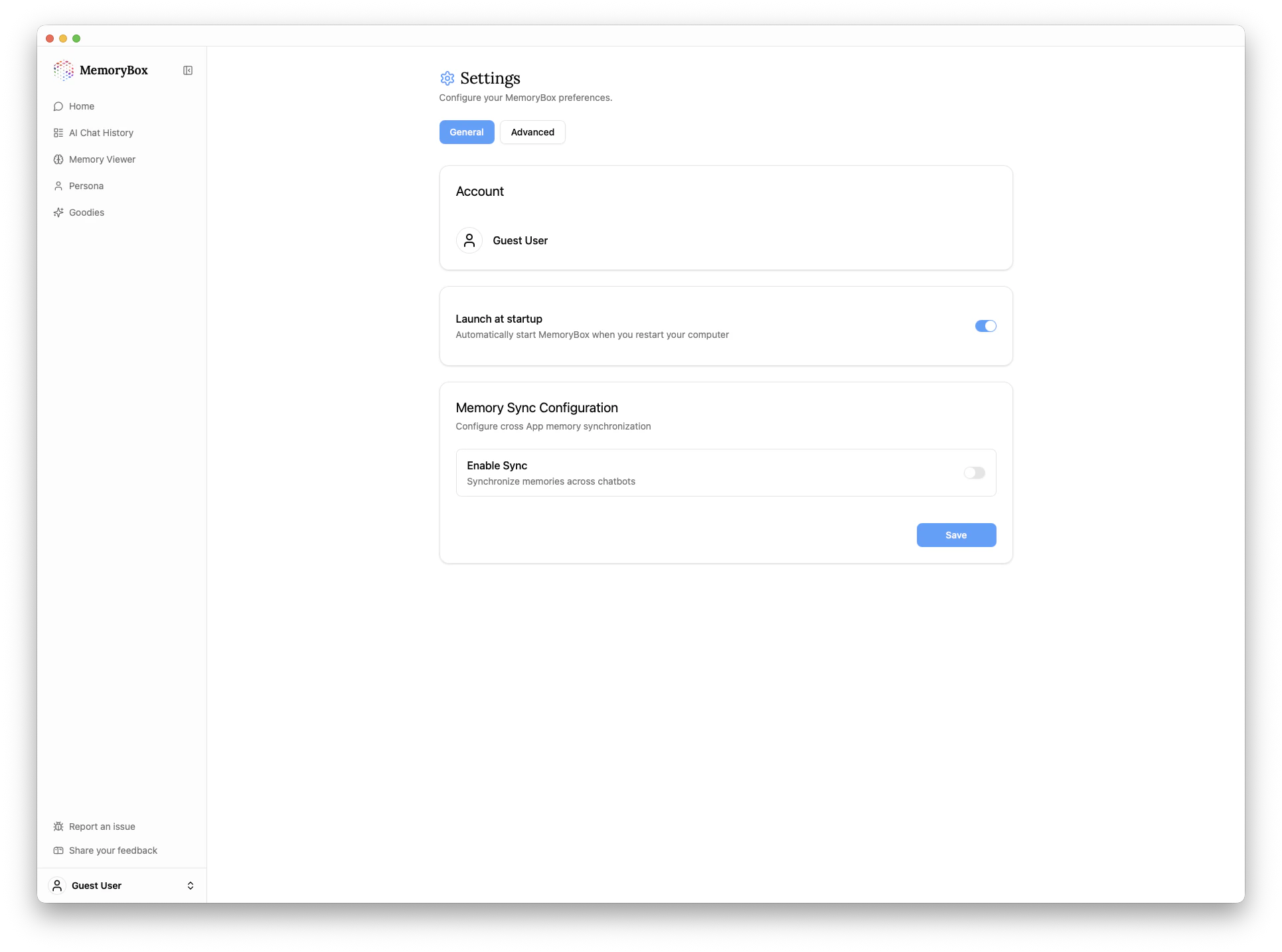Image resolution: width=1282 pixels, height=952 pixels.
Task: Click the Guest User avatar in Account card
Action: (x=469, y=240)
